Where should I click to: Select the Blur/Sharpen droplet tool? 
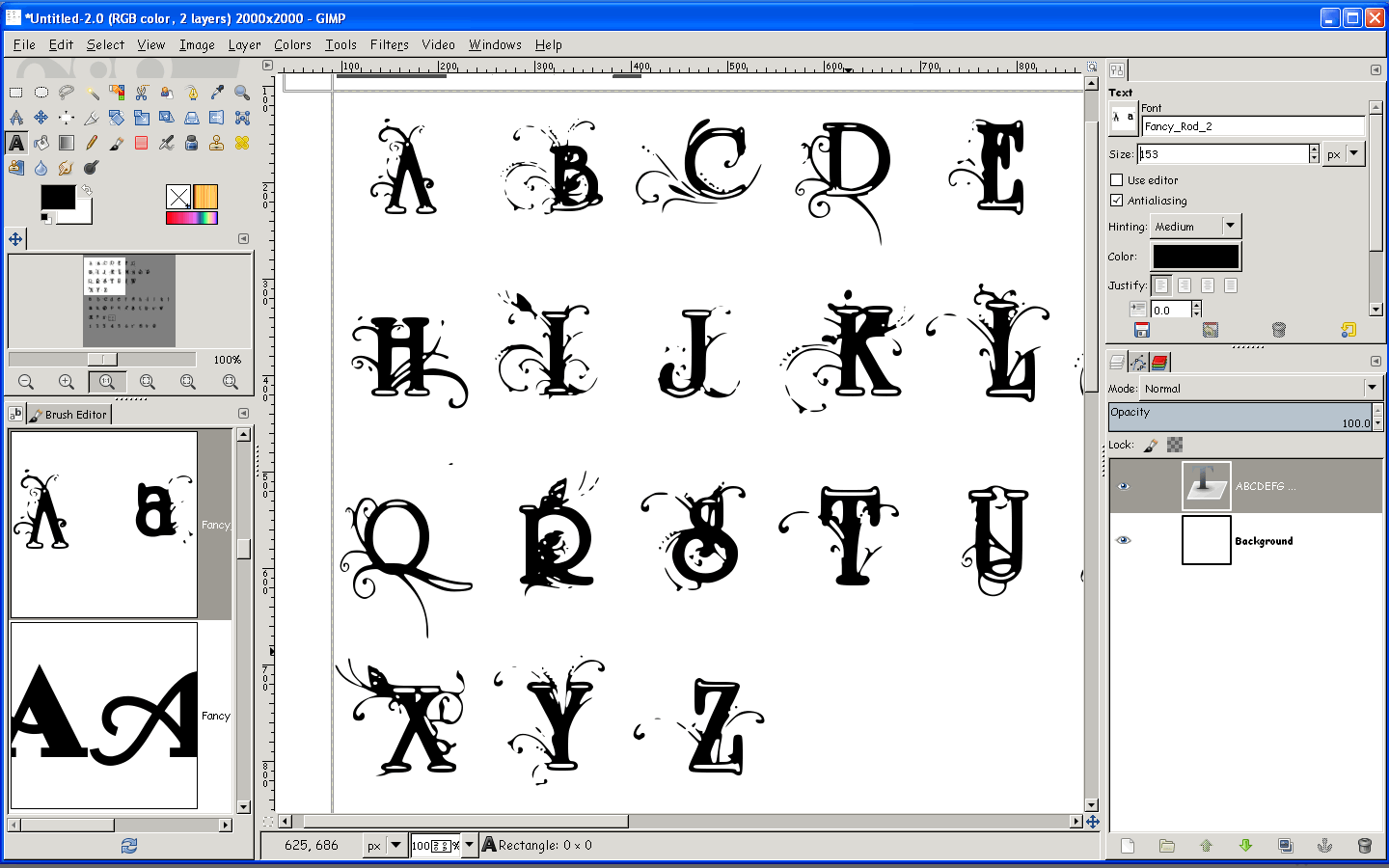[x=41, y=168]
